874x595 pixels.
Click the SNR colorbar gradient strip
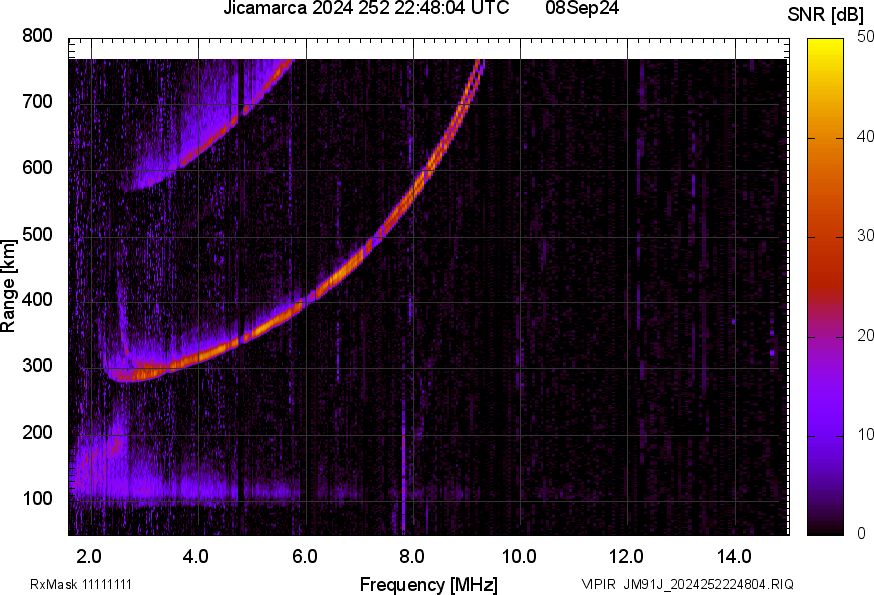(x=826, y=287)
